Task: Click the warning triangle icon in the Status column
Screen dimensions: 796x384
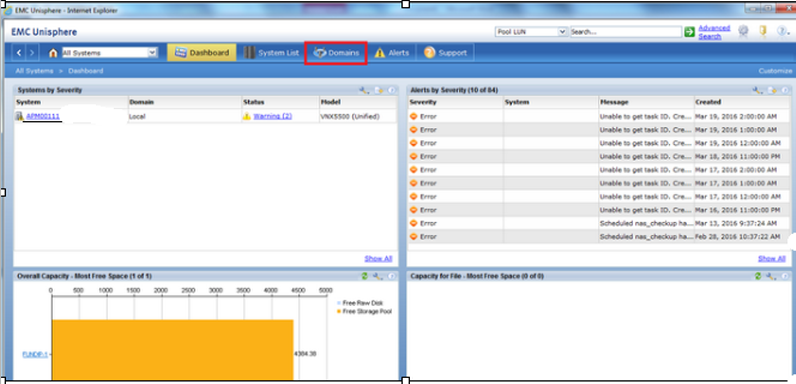Action: tap(247, 116)
